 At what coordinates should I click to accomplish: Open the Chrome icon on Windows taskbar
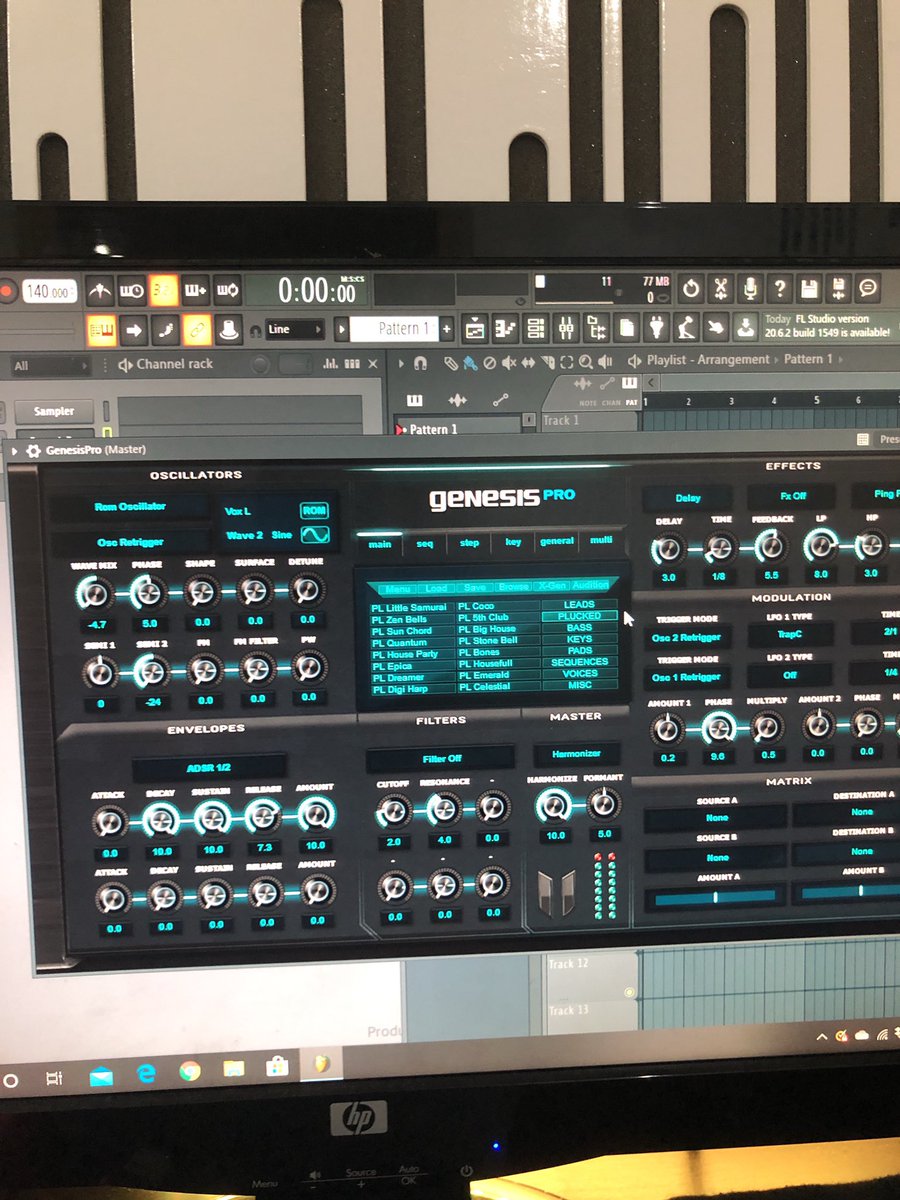coord(189,1071)
